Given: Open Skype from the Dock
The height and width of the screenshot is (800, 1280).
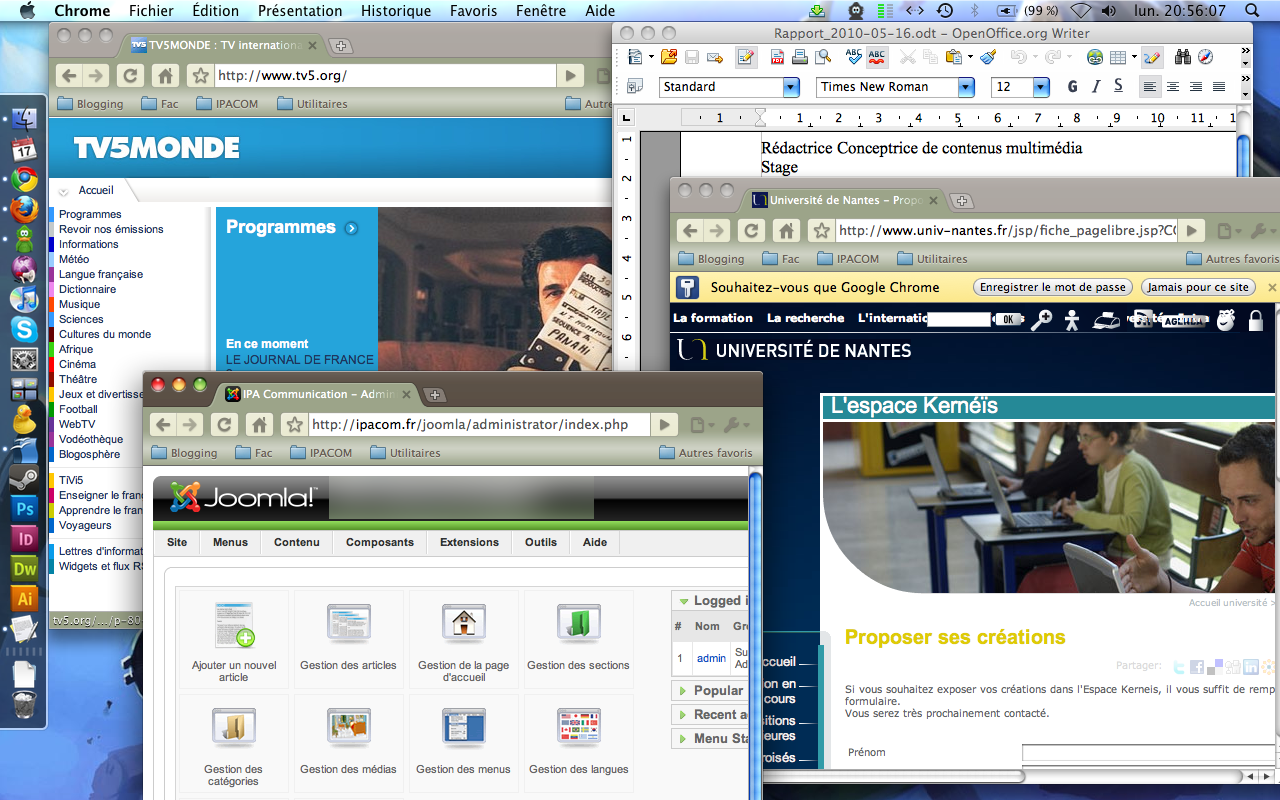Looking at the screenshot, I should pyautogui.click(x=24, y=328).
